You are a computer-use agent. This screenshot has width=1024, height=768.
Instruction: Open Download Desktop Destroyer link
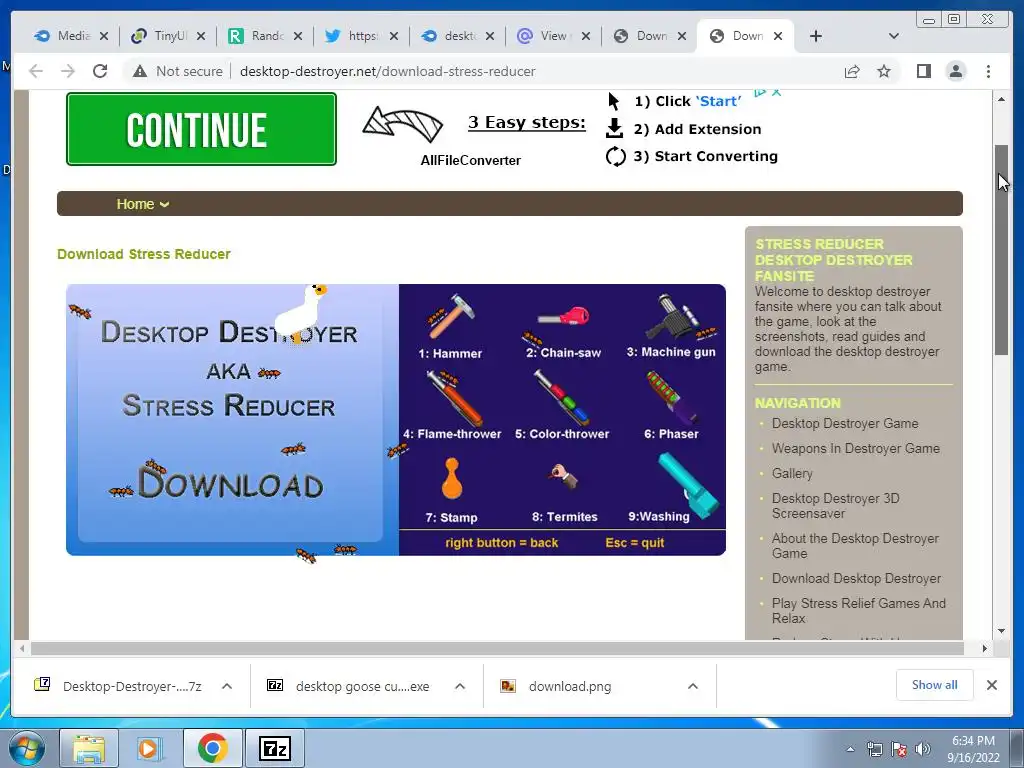point(856,578)
